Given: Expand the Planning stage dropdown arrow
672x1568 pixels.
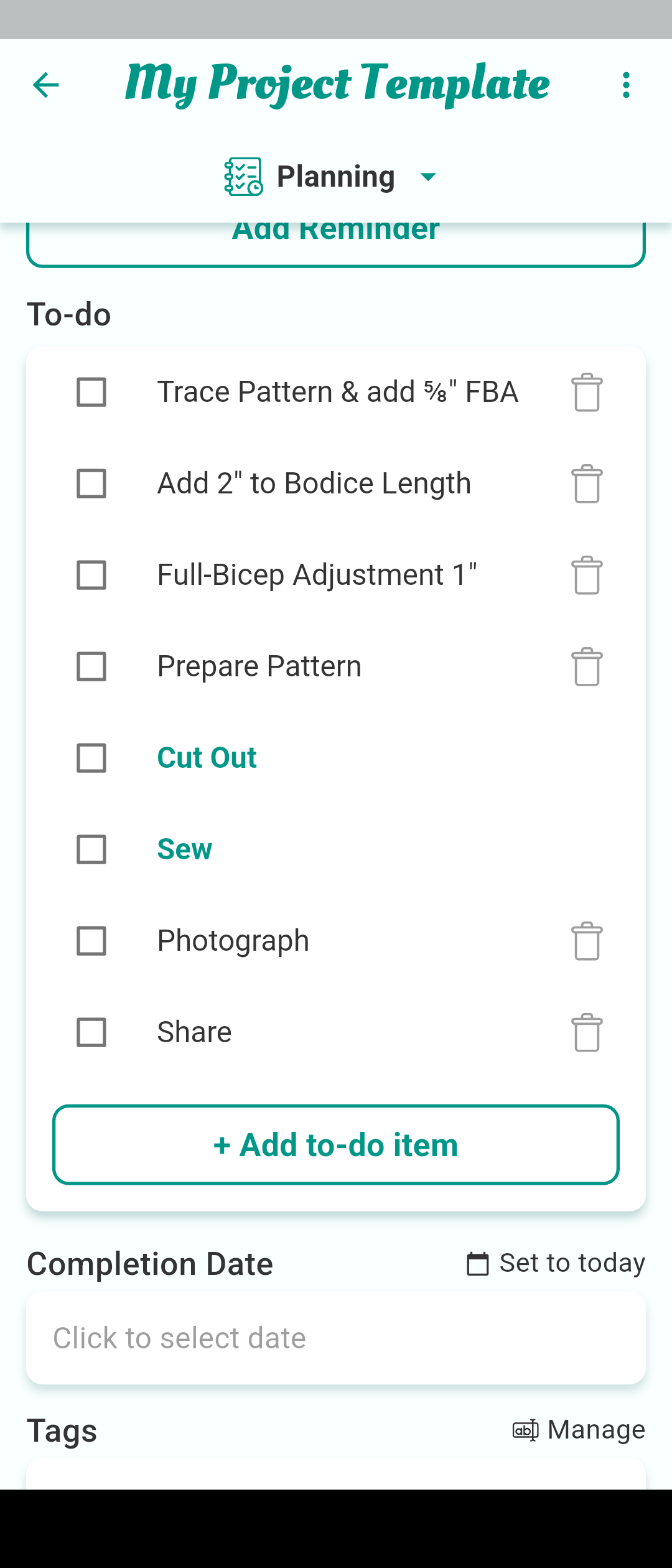Looking at the screenshot, I should click(428, 177).
